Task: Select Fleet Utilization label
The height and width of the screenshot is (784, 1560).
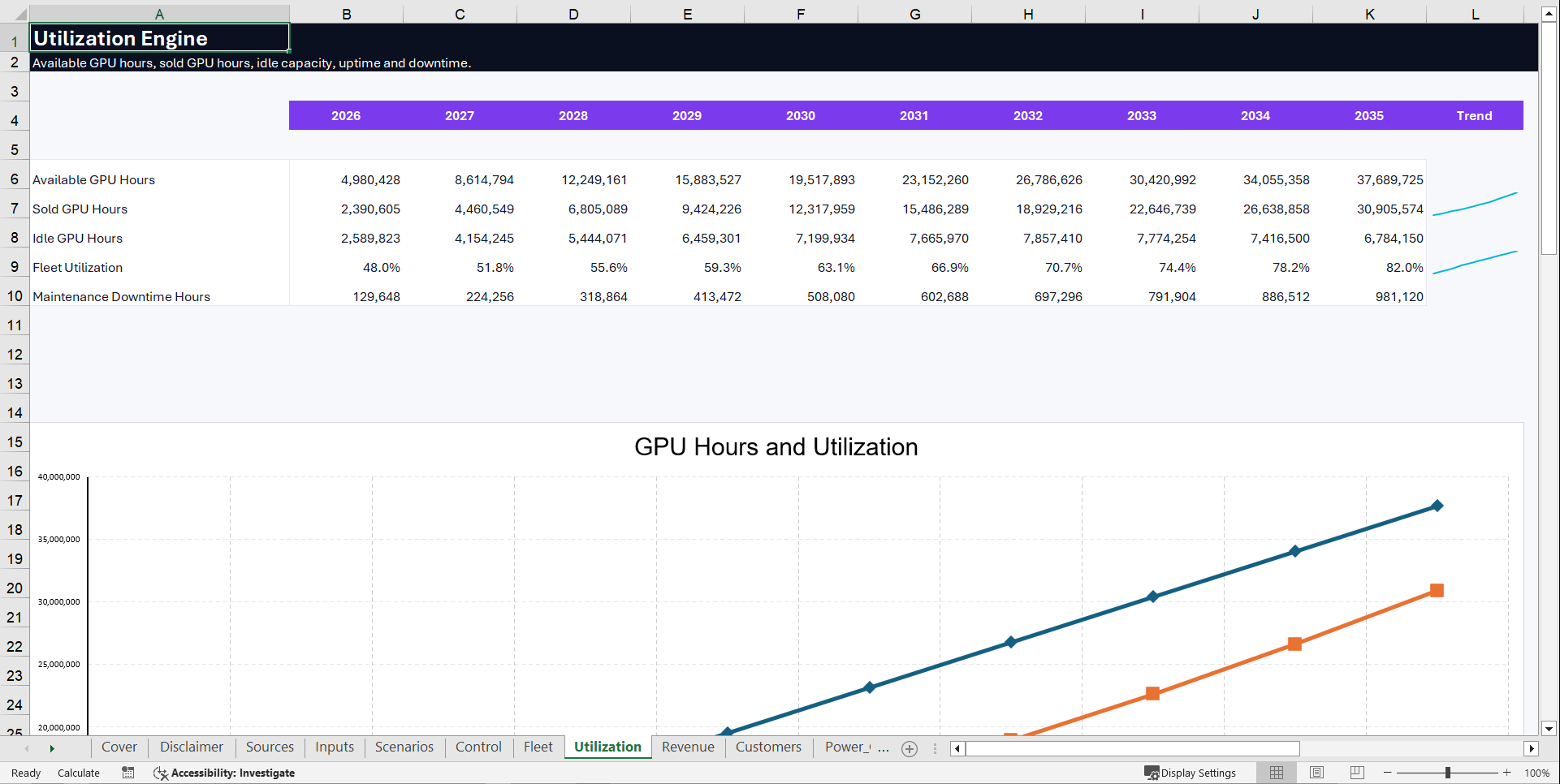Action: [x=77, y=268]
